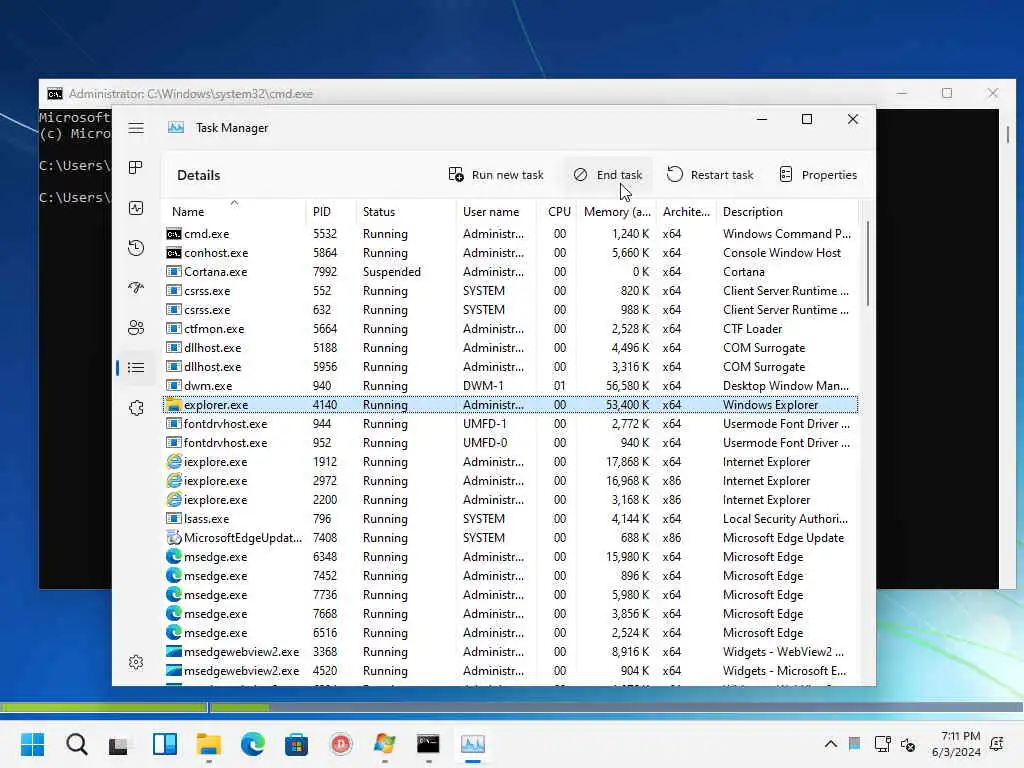The height and width of the screenshot is (768, 1024).
Task: Switch to the Processes page icon
Action: (x=136, y=168)
